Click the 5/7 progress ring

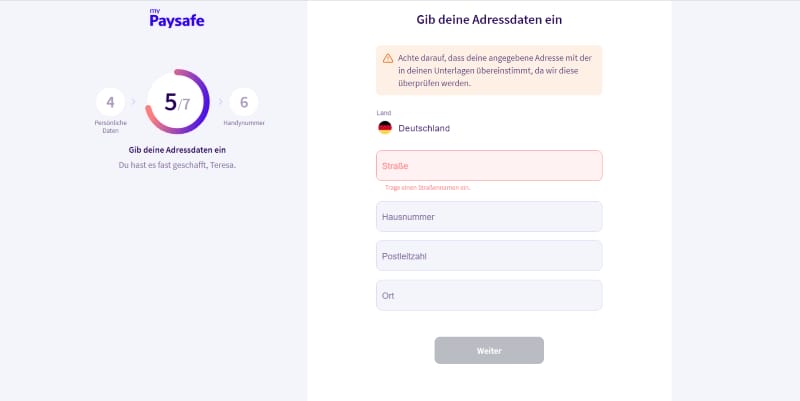(x=177, y=102)
